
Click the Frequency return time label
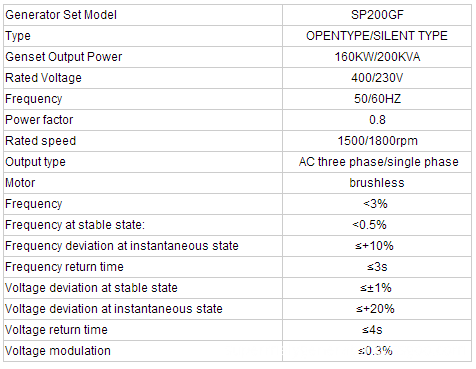point(64,267)
